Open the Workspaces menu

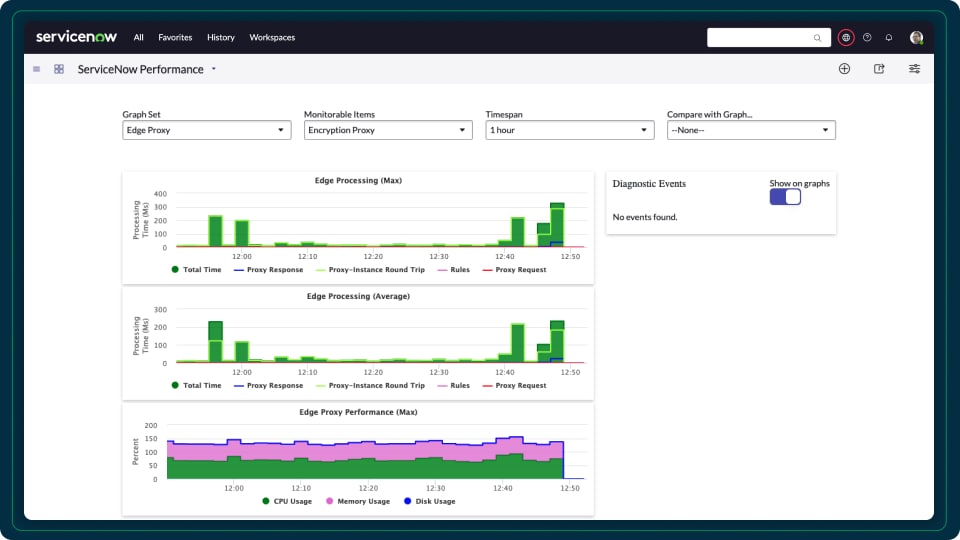tap(272, 38)
